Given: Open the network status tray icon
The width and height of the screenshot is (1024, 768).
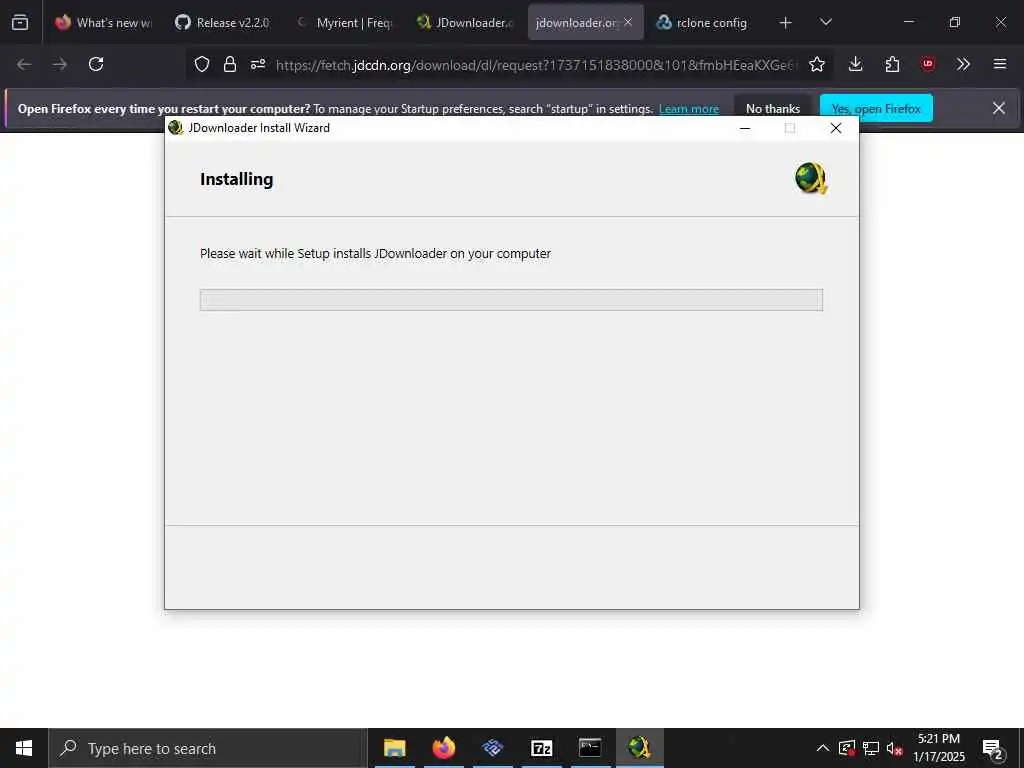Looking at the screenshot, I should [871, 748].
